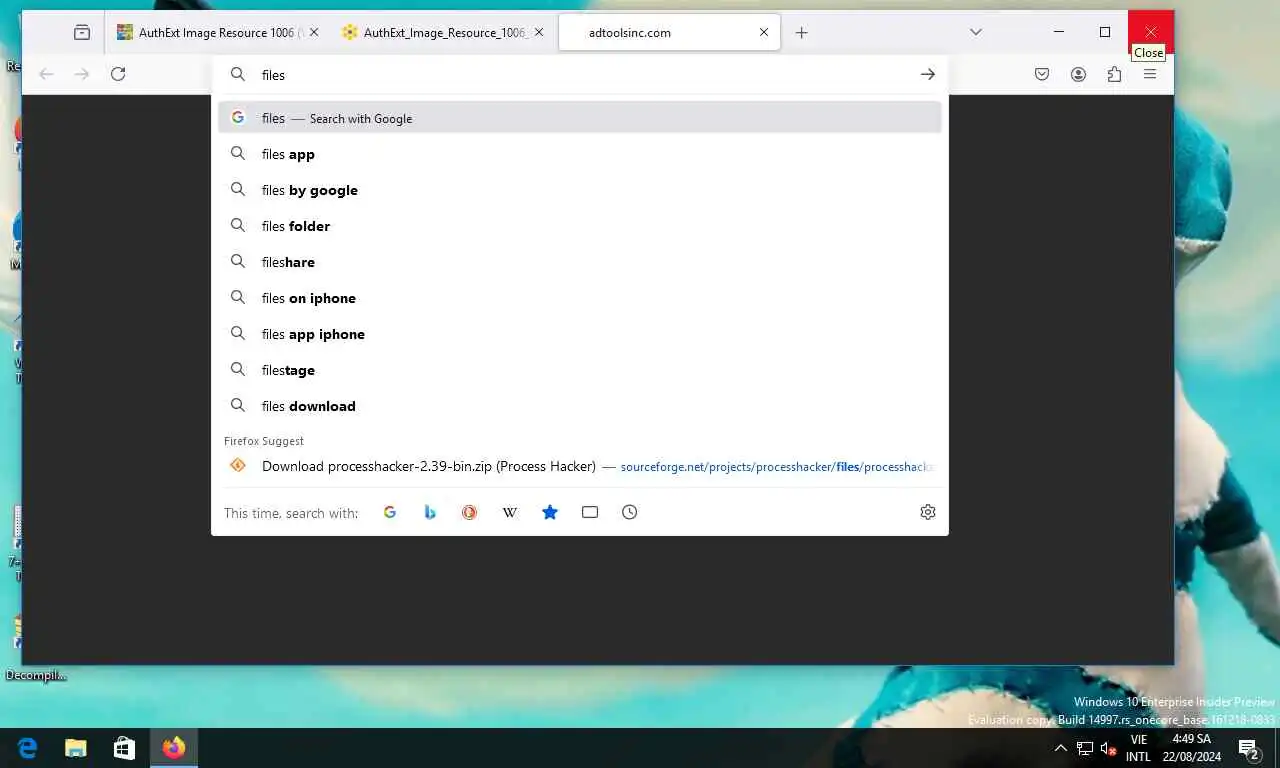The width and height of the screenshot is (1280, 768).
Task: Search this time with Wikipedia icon
Action: tap(509, 512)
